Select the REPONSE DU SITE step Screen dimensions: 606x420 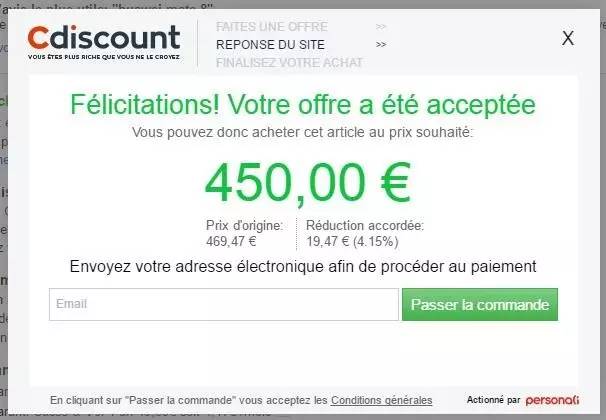point(270,45)
